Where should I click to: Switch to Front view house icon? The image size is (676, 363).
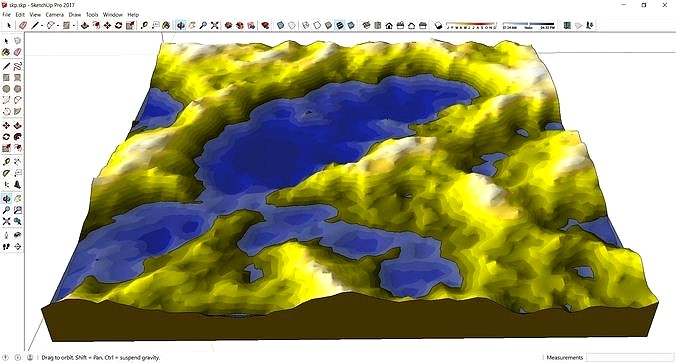pos(389,25)
